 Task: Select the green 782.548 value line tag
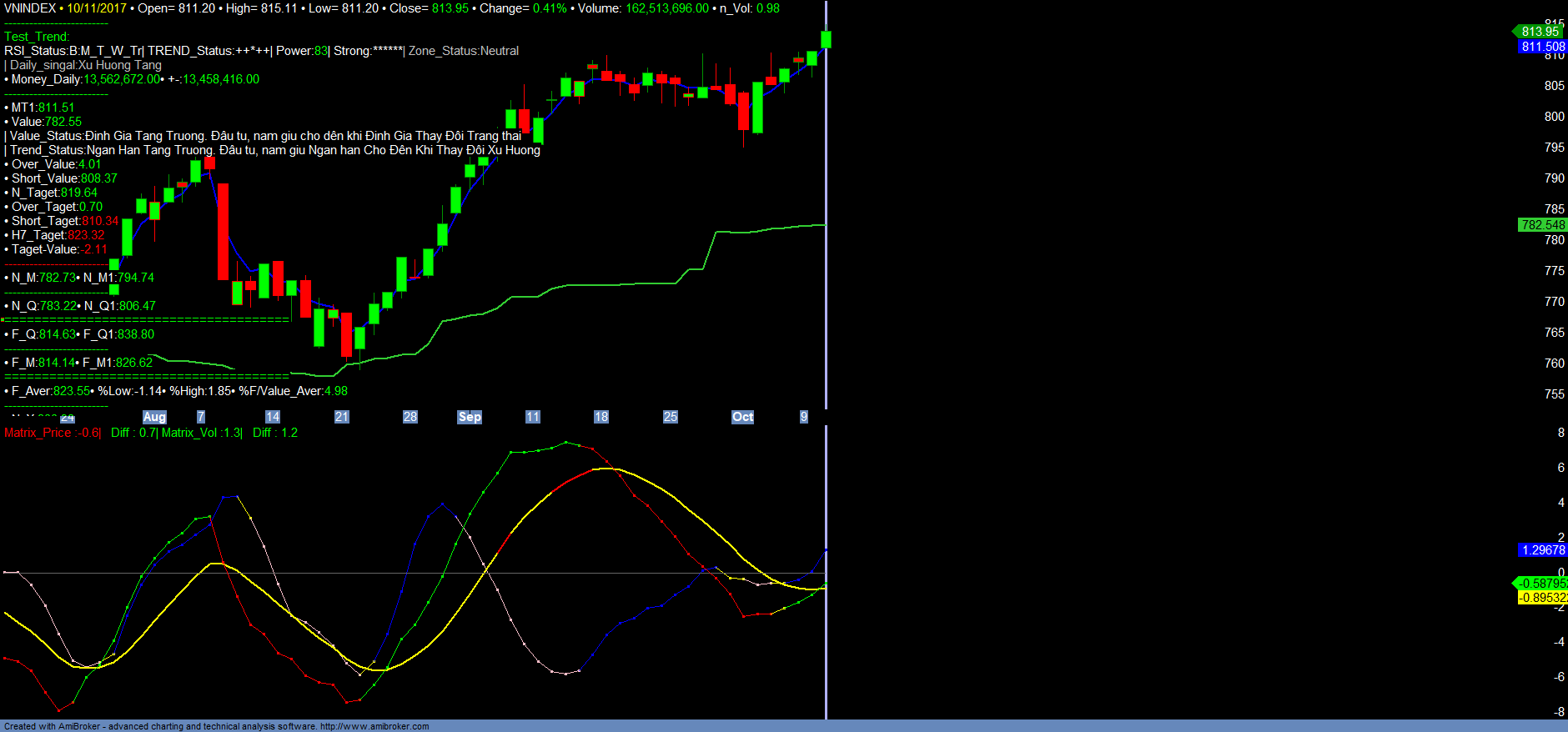[1542, 225]
